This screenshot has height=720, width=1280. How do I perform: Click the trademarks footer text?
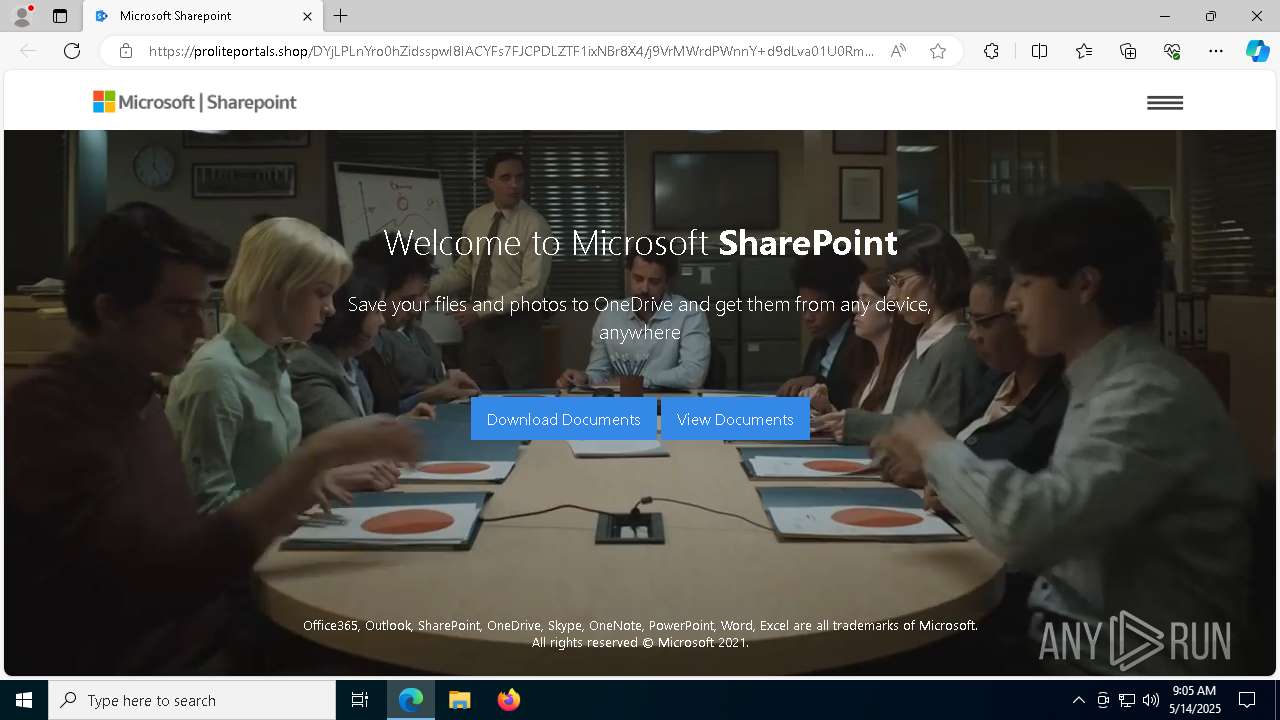coord(640,625)
